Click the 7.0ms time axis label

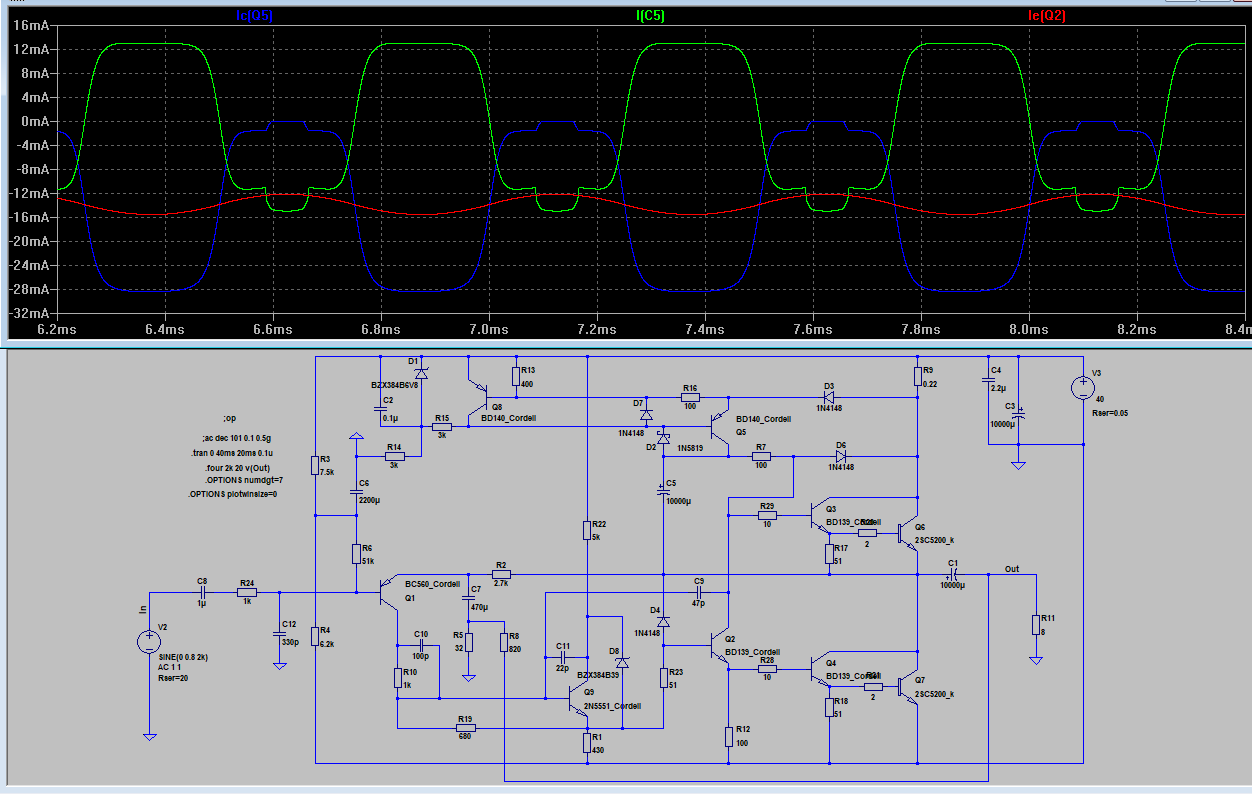click(x=489, y=329)
